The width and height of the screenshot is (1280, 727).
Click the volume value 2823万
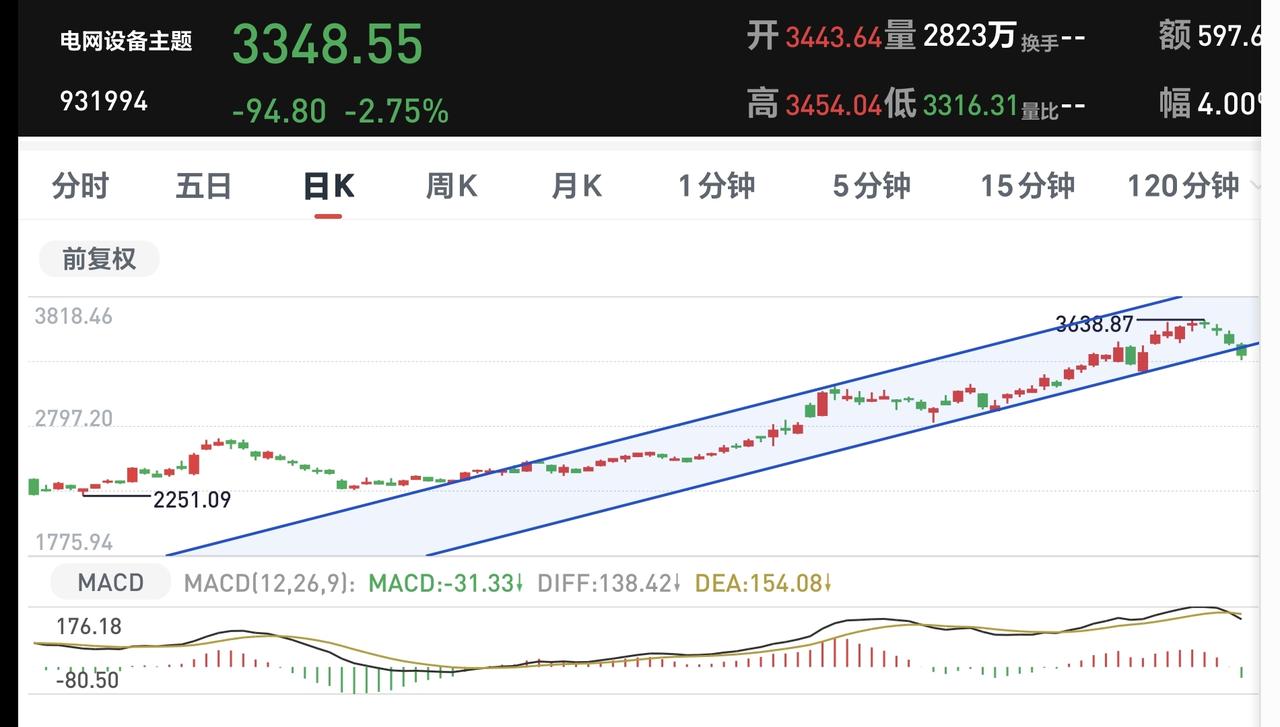point(970,38)
